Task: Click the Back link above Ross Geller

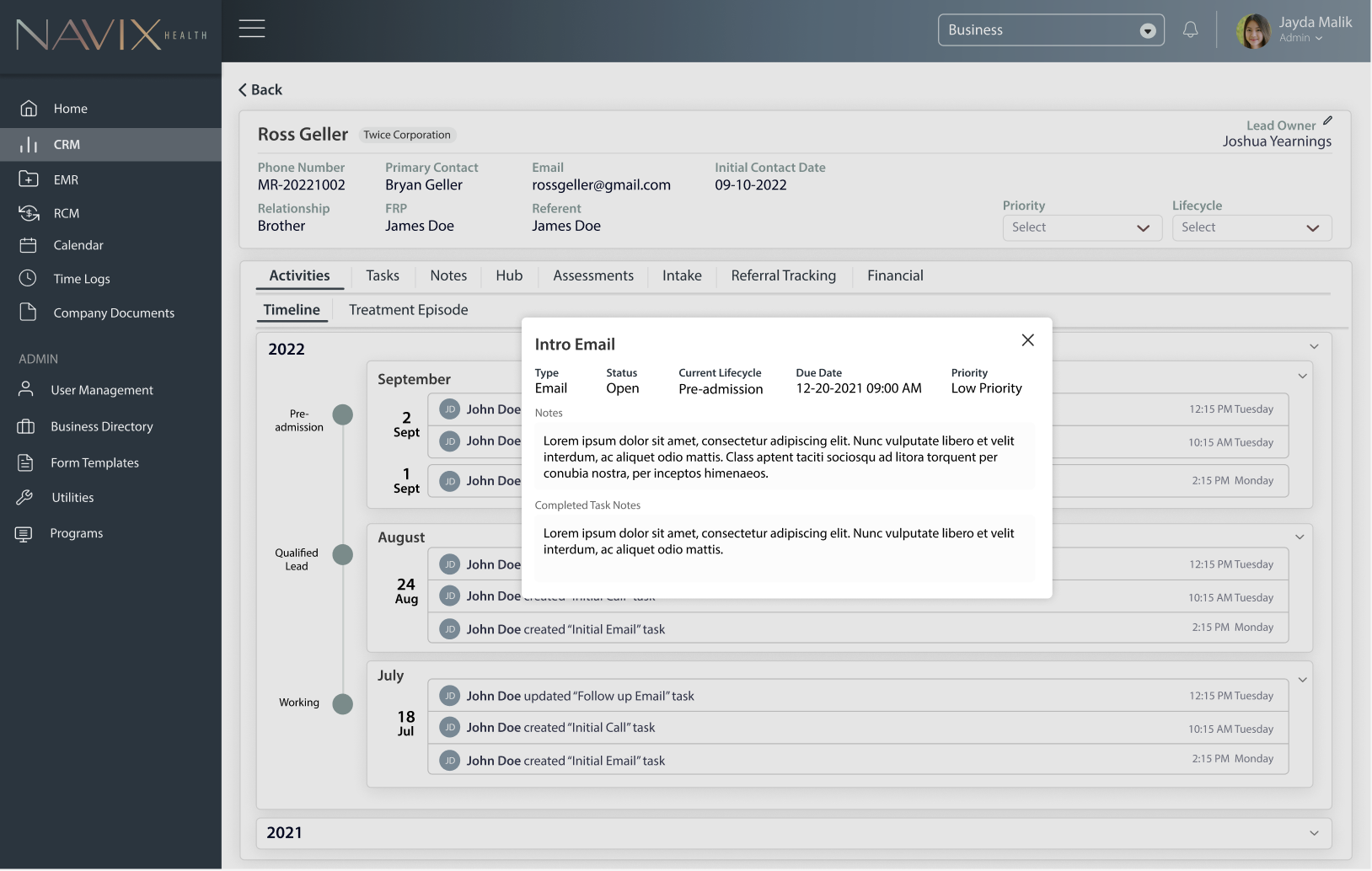Action: point(260,89)
